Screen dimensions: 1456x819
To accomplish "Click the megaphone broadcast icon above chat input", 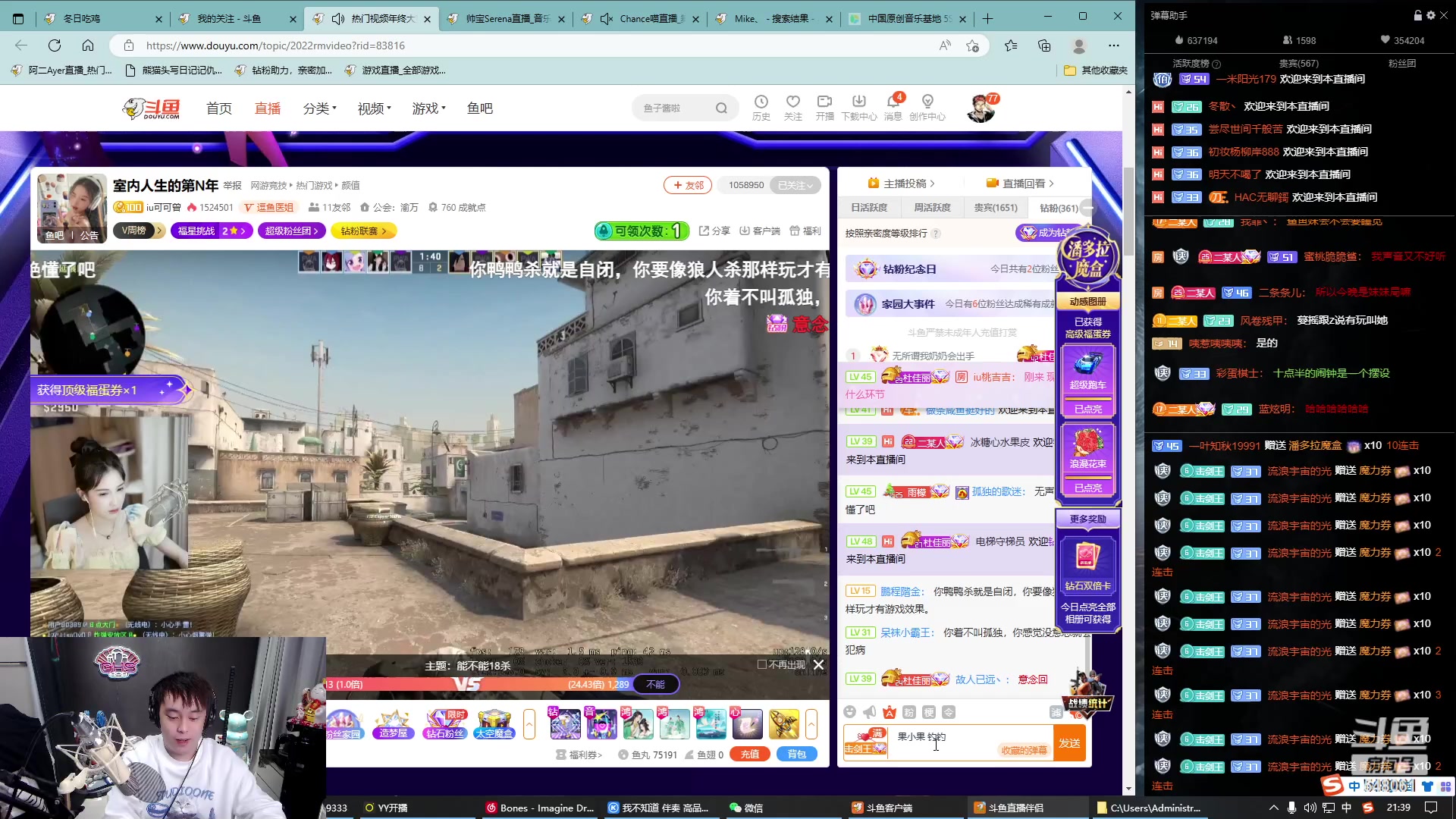I will tap(870, 711).
